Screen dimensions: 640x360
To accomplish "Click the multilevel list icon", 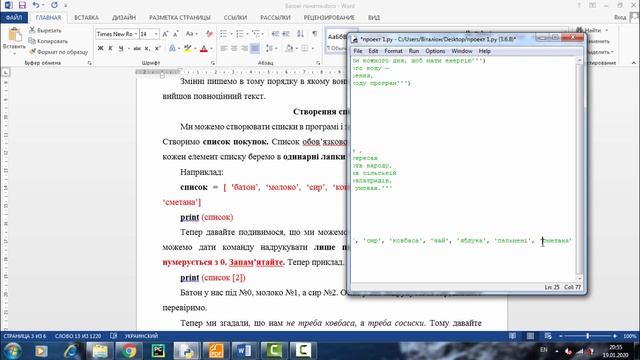I will (x=256, y=34).
